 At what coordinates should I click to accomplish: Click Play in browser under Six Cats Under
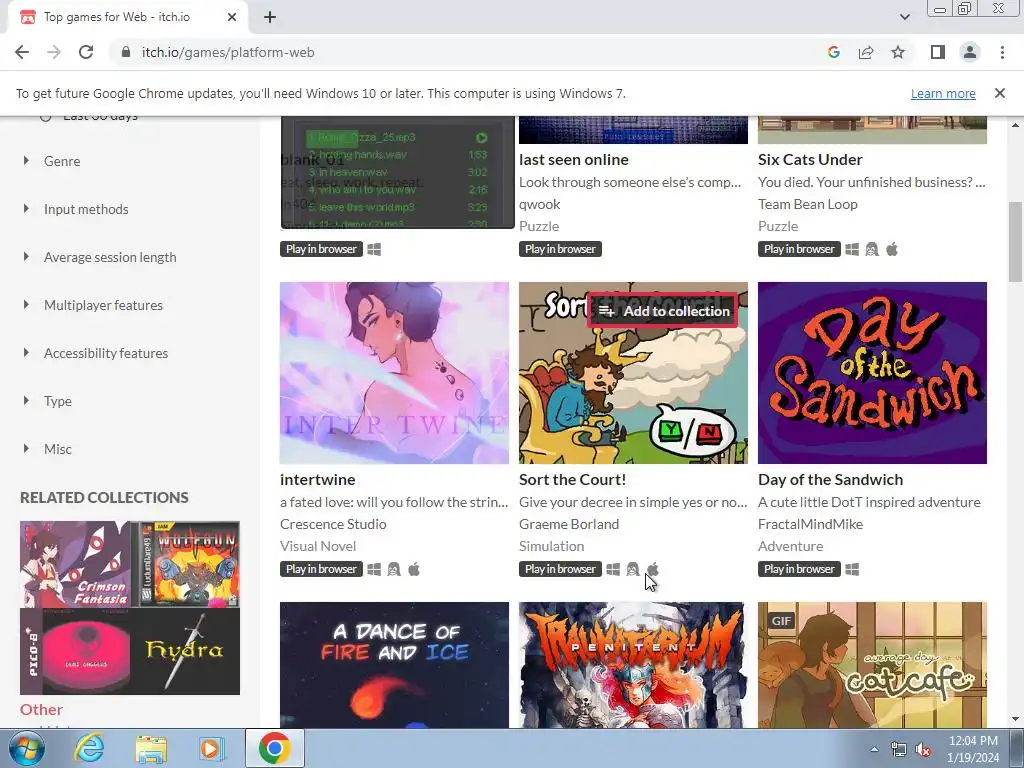pos(799,249)
